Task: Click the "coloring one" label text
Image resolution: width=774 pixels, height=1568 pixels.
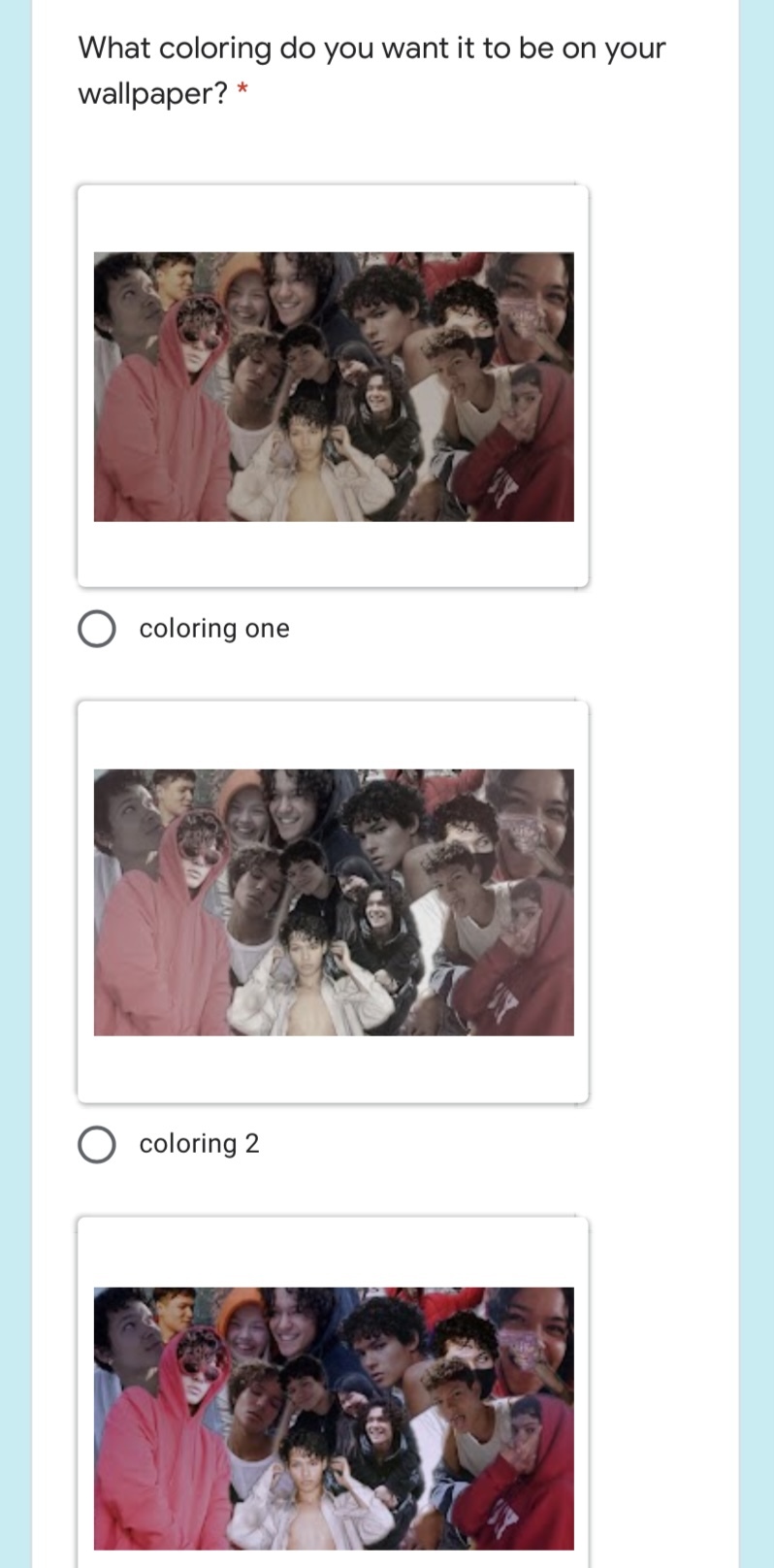Action: [214, 629]
